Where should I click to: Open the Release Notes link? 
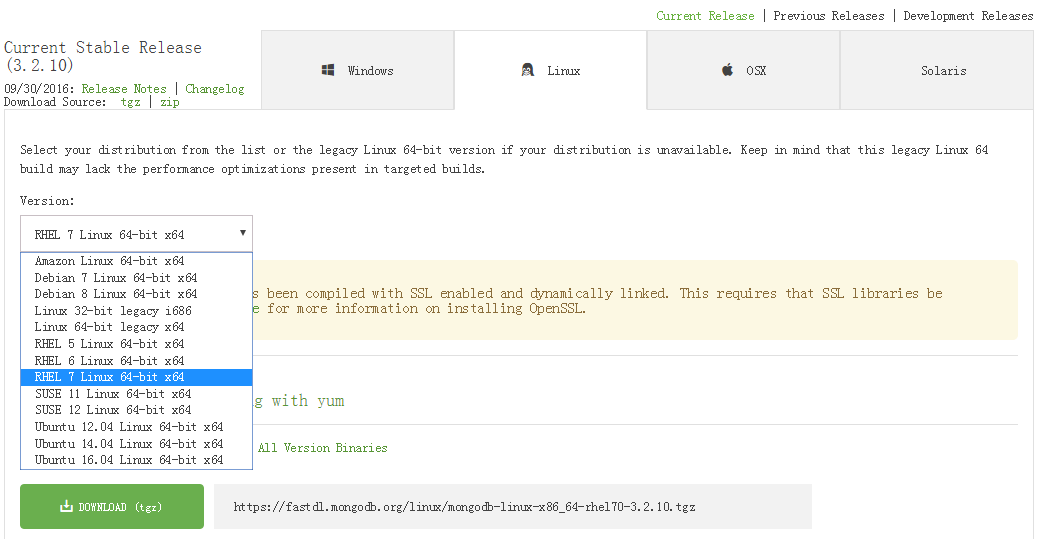(x=124, y=89)
